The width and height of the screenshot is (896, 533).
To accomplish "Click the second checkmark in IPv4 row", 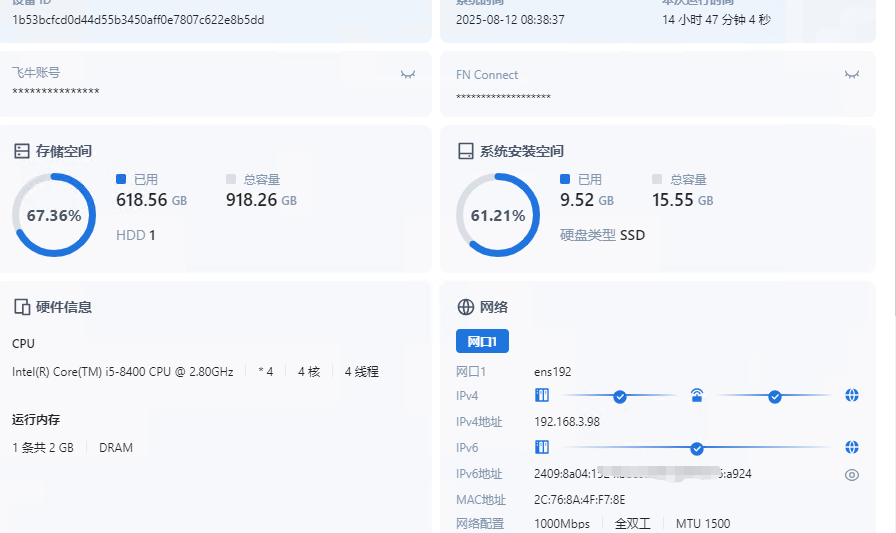I will (774, 396).
